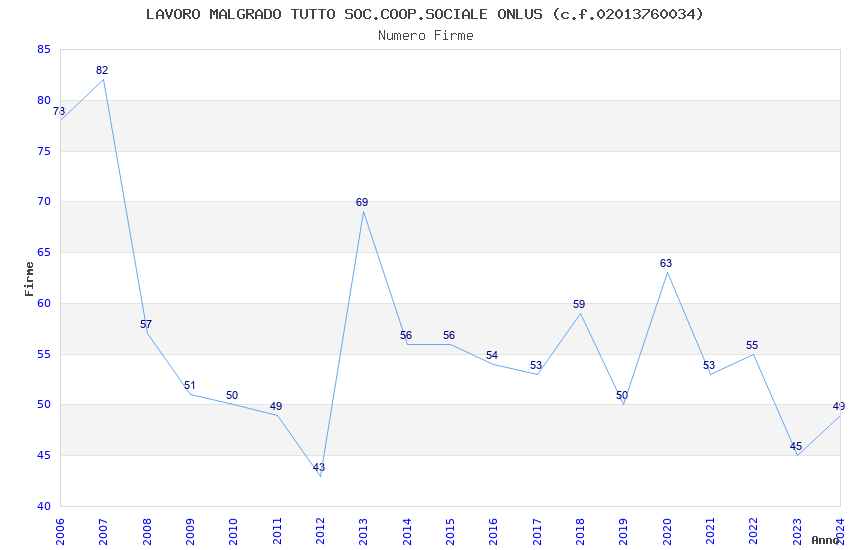Click the y-axis value 45
850x550 pixels.
pyautogui.click(x=44, y=456)
